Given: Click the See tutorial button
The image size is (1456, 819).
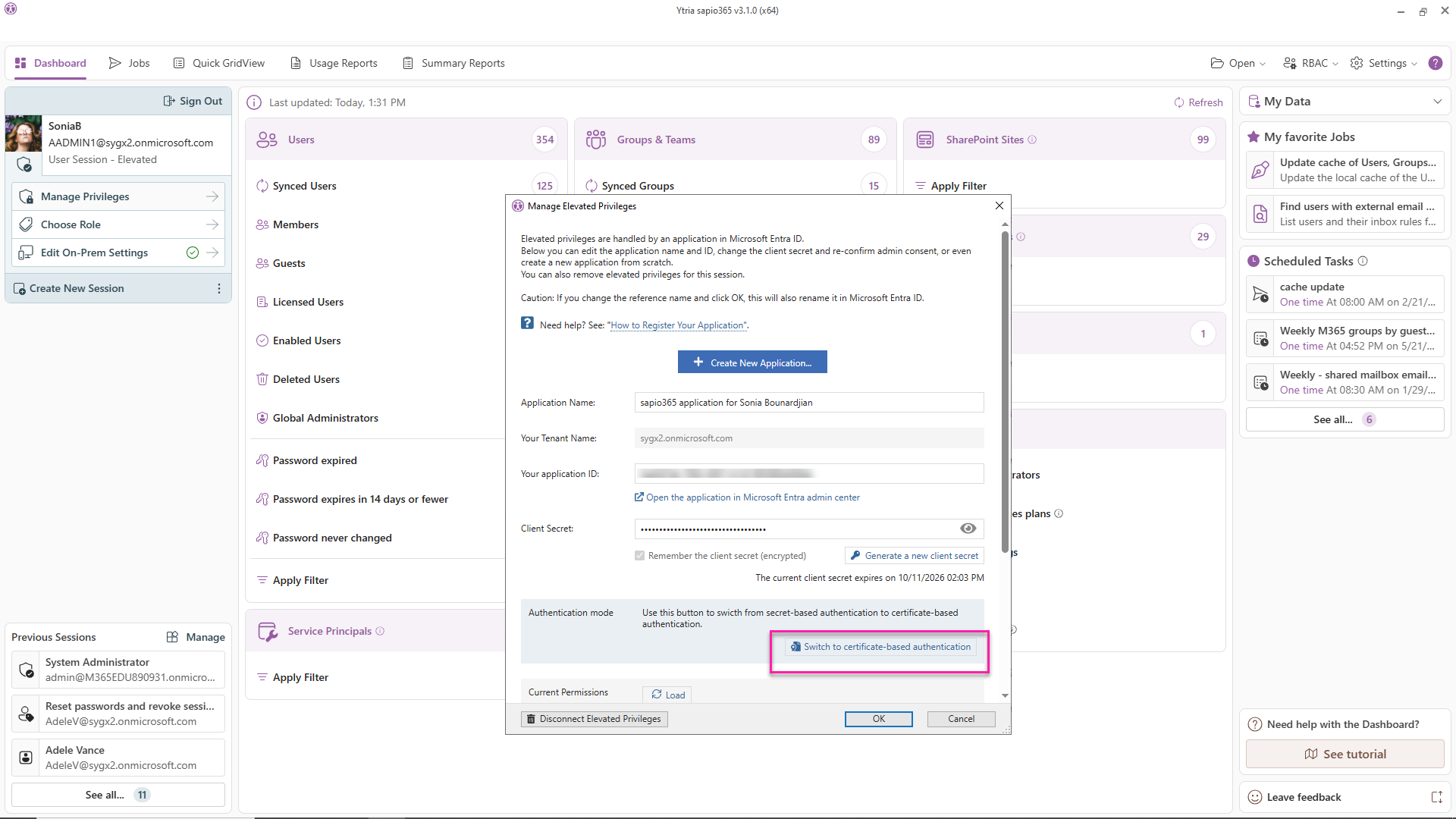Looking at the screenshot, I should [x=1345, y=754].
